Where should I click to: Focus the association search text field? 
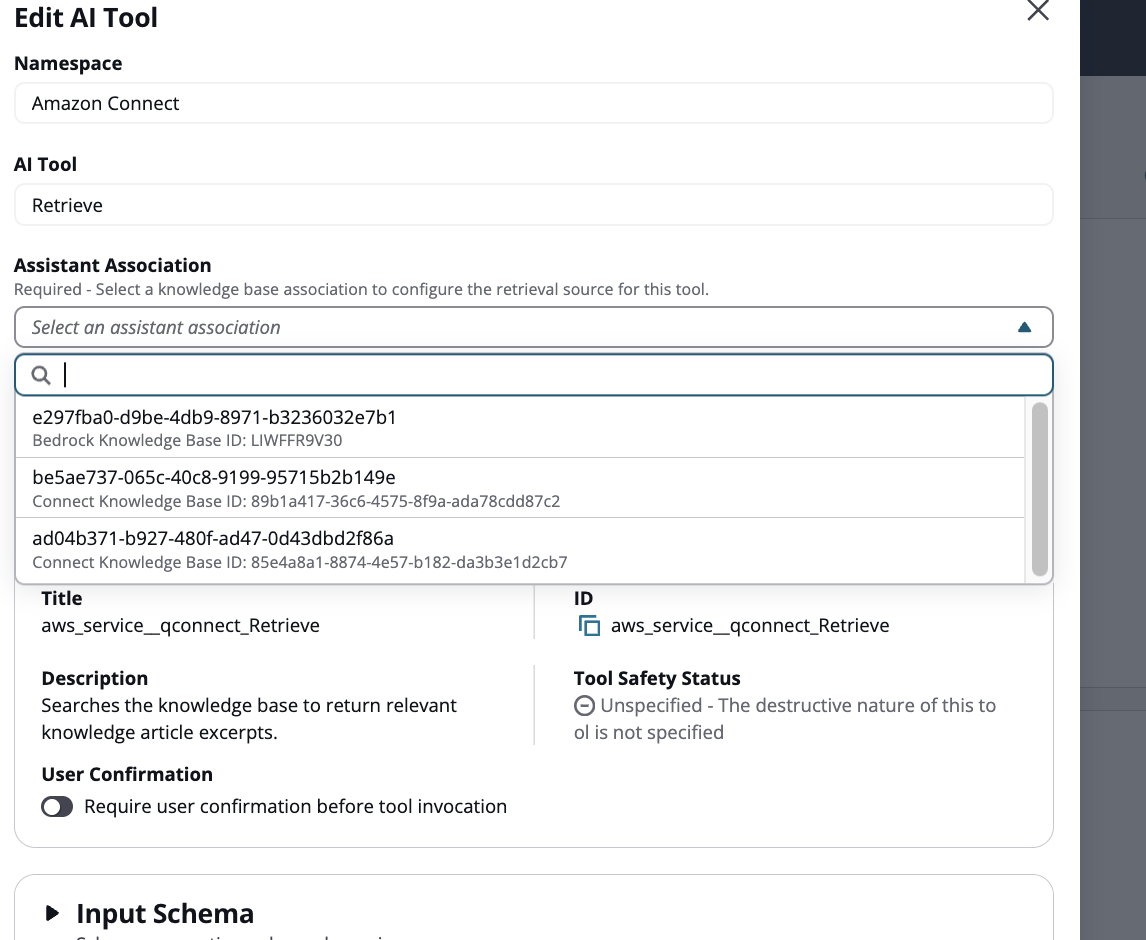pyautogui.click(x=550, y=375)
